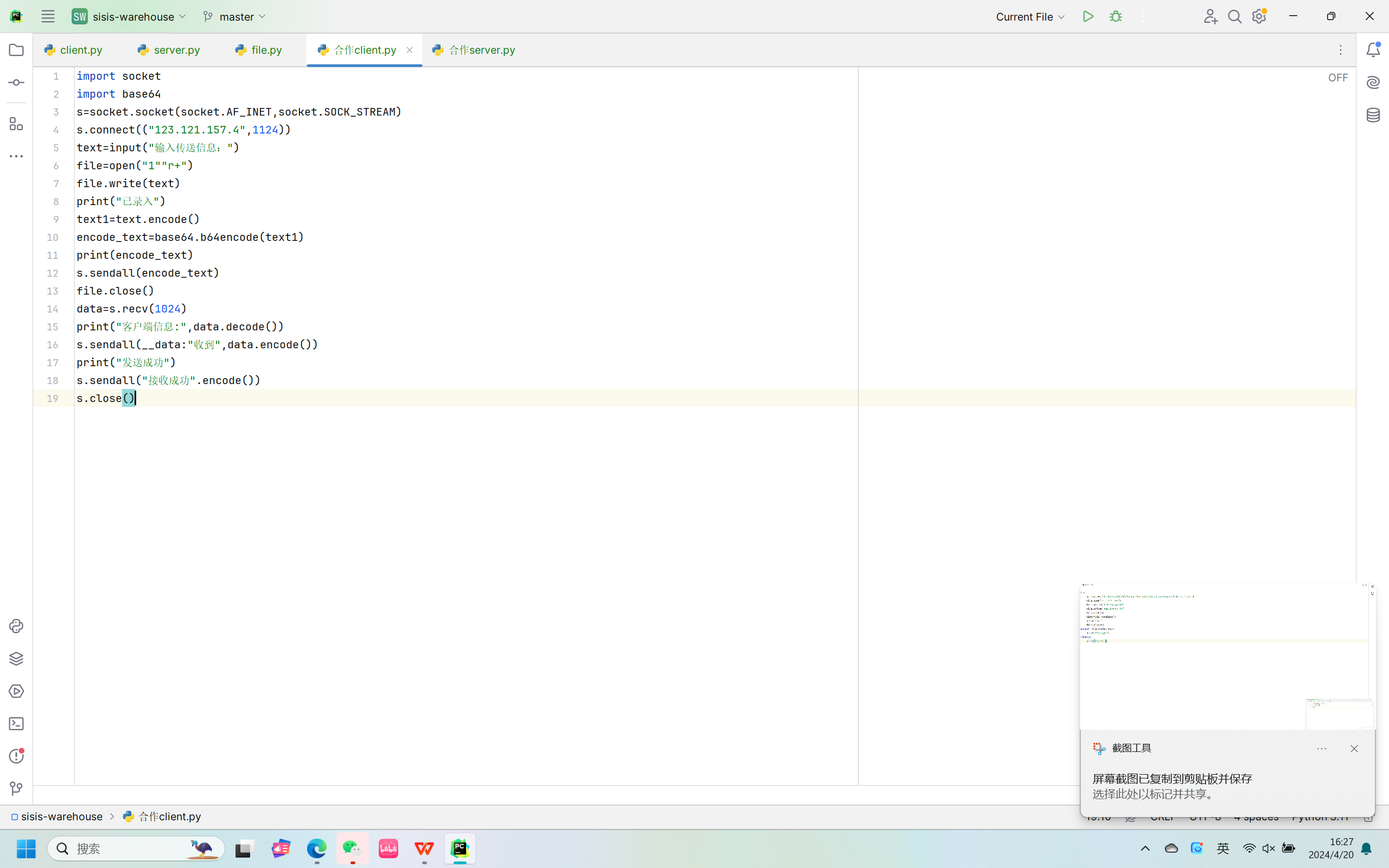The image size is (1389, 868).
Task: Expand the Current File run configuration dropdown
Action: click(1030, 17)
